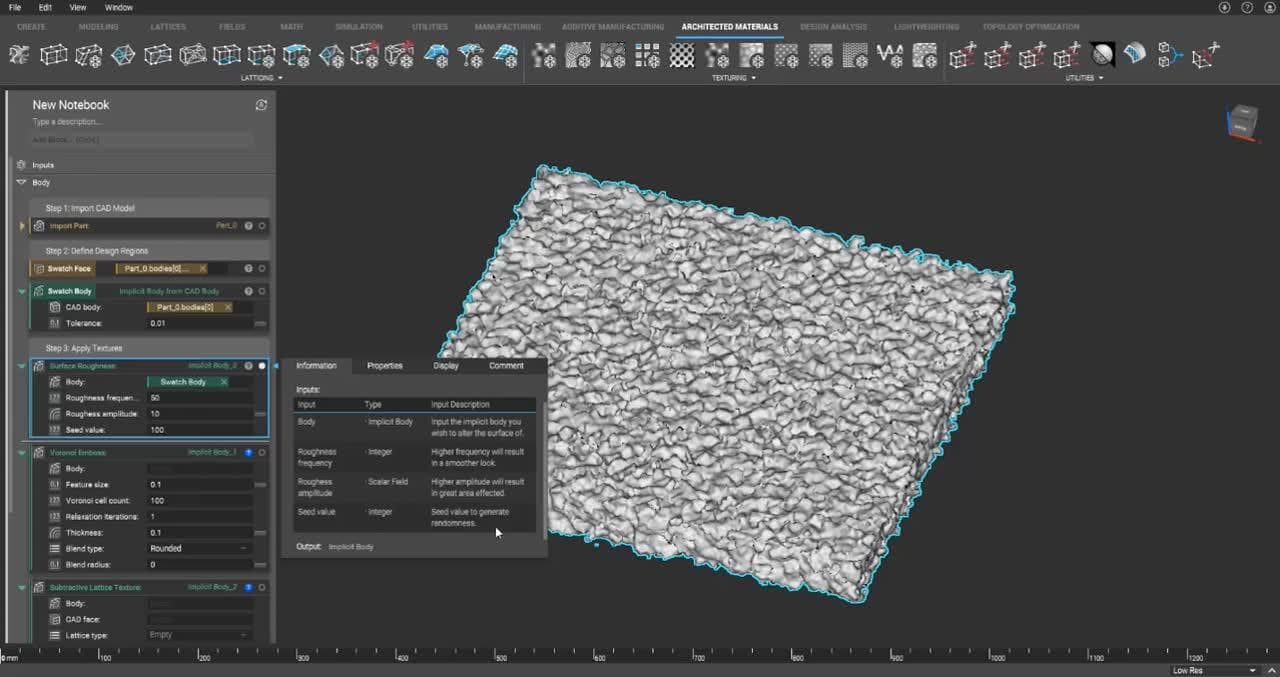This screenshot has width=1280, height=677.
Task: Remove the Part_0.bodies chip from Swatch Face
Action: coord(202,268)
